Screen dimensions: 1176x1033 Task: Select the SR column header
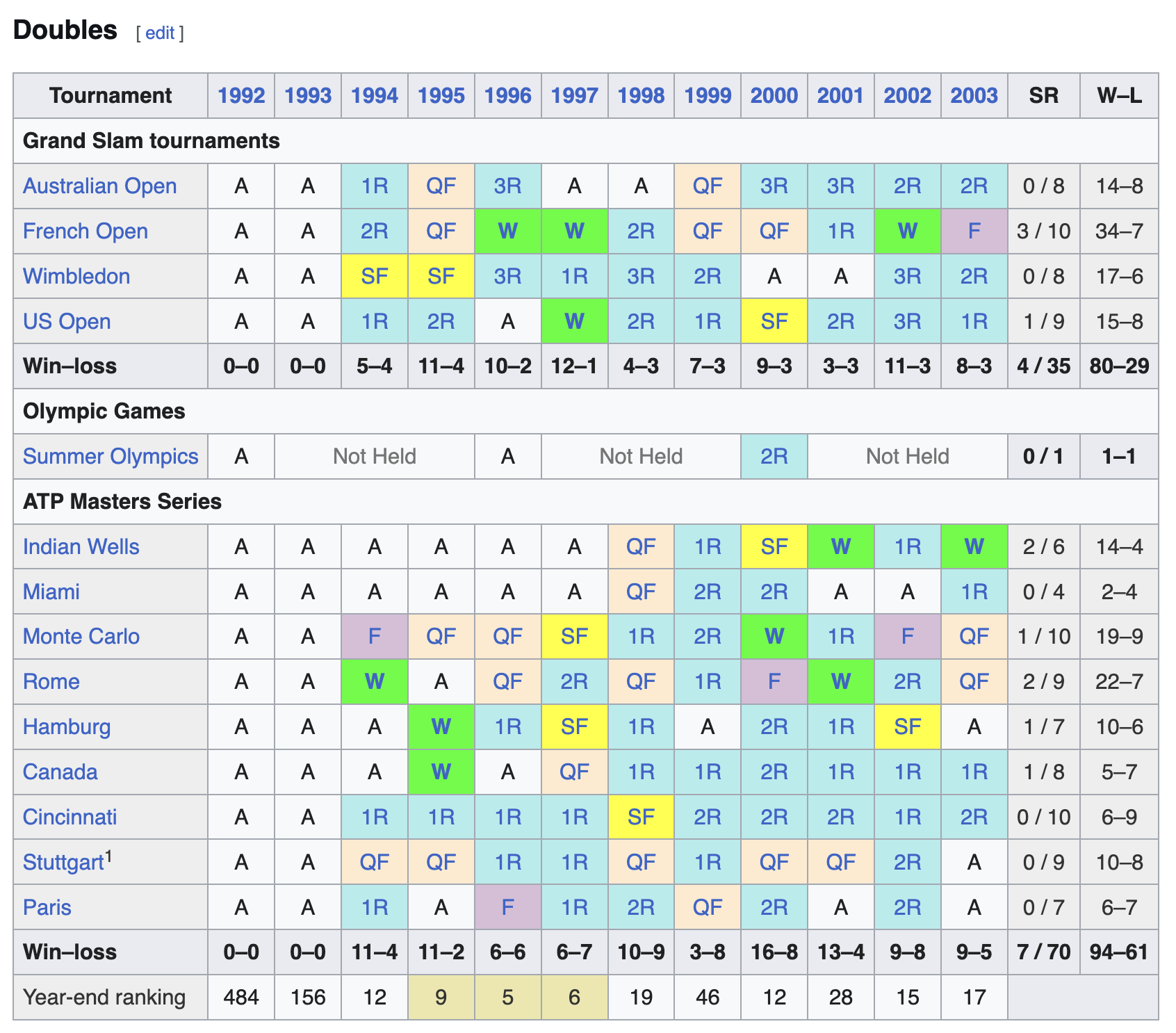(1044, 95)
